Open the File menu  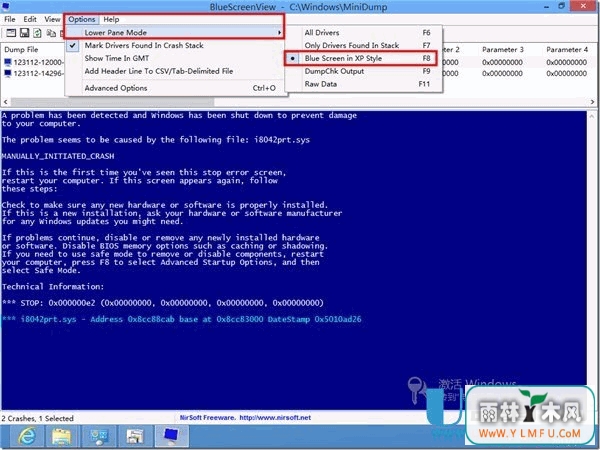[x=10, y=19]
